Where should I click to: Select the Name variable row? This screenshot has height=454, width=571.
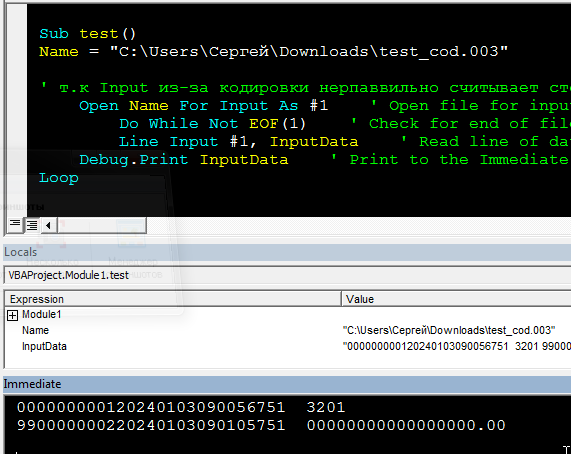pyautogui.click(x=288, y=330)
